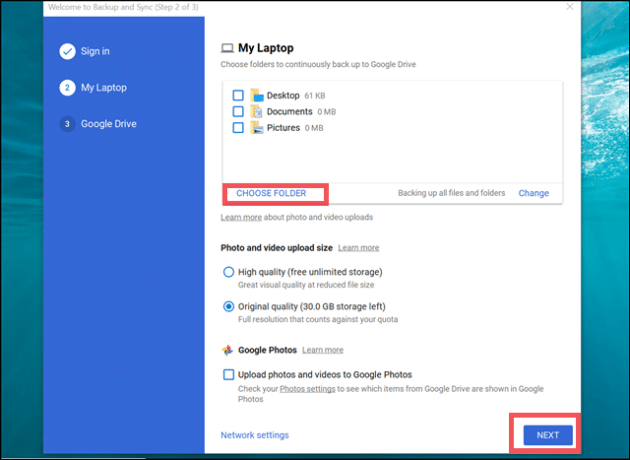Click the Documents folder icon
Viewport: 630px width, 460px height.
[x=257, y=112]
